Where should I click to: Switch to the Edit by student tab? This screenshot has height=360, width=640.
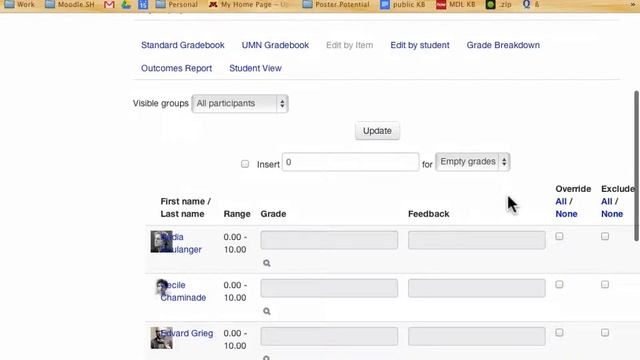(x=420, y=45)
